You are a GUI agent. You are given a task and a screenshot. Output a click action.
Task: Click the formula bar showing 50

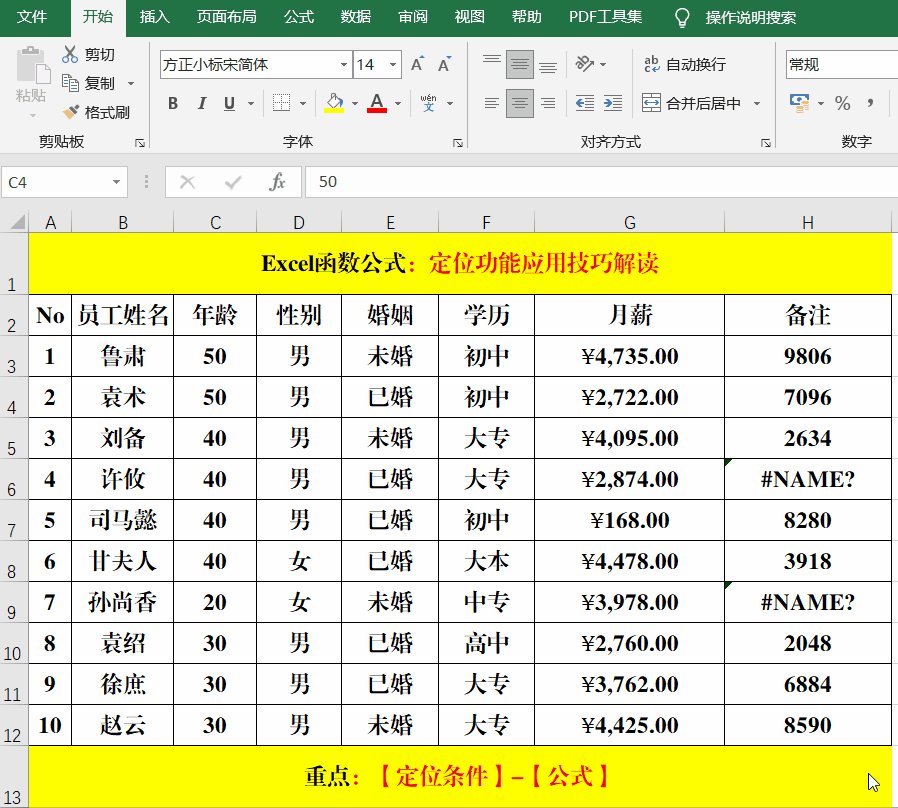click(601, 182)
